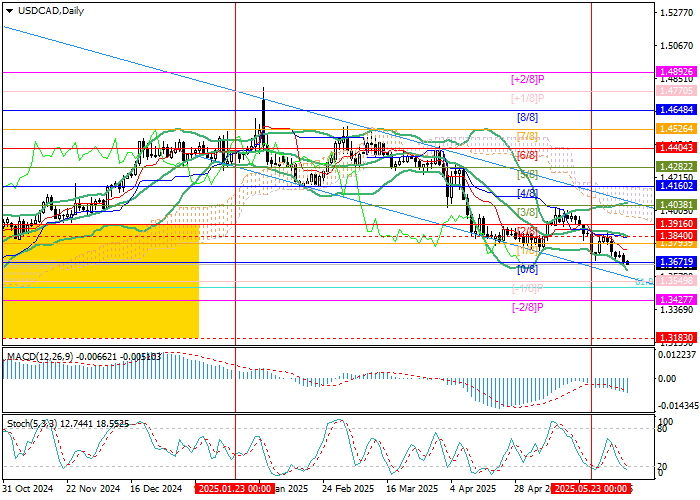Select the 1.38400 dashed level price label
Screen dimensions: 700x500
[677, 236]
